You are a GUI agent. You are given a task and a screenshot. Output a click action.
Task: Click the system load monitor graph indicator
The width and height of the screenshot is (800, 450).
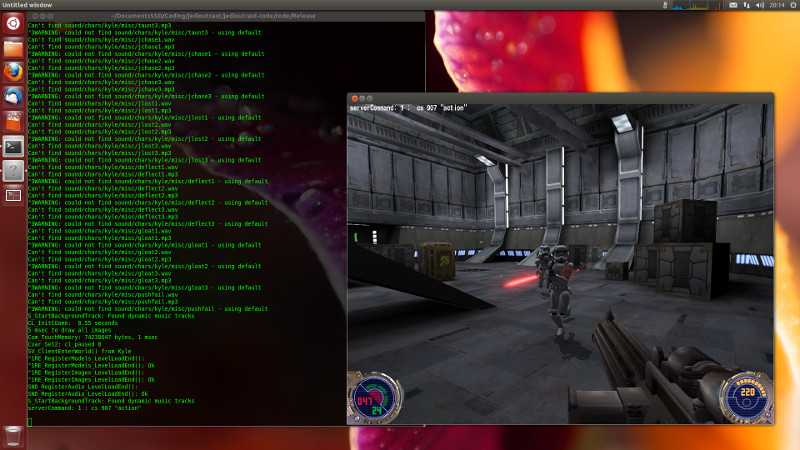pos(697,5)
